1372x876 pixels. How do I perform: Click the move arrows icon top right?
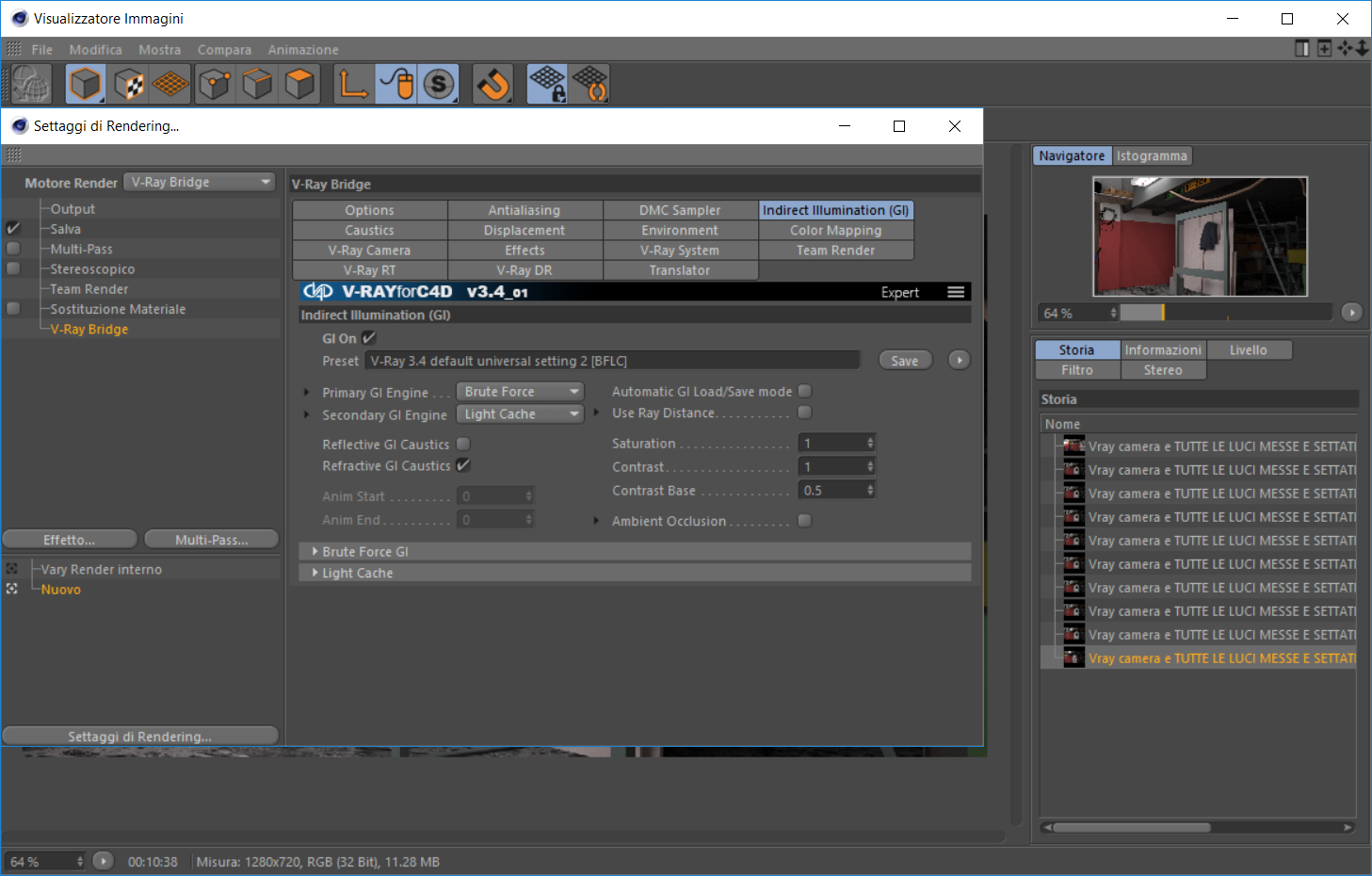tap(1345, 48)
